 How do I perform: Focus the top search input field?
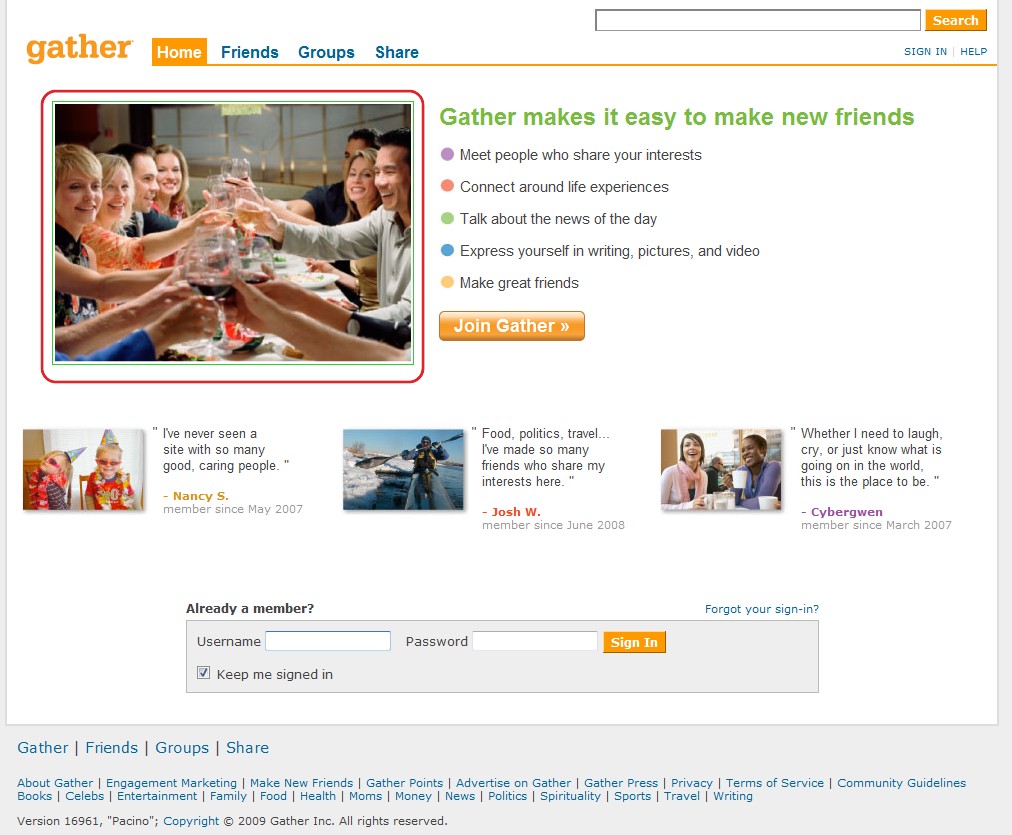pos(758,20)
